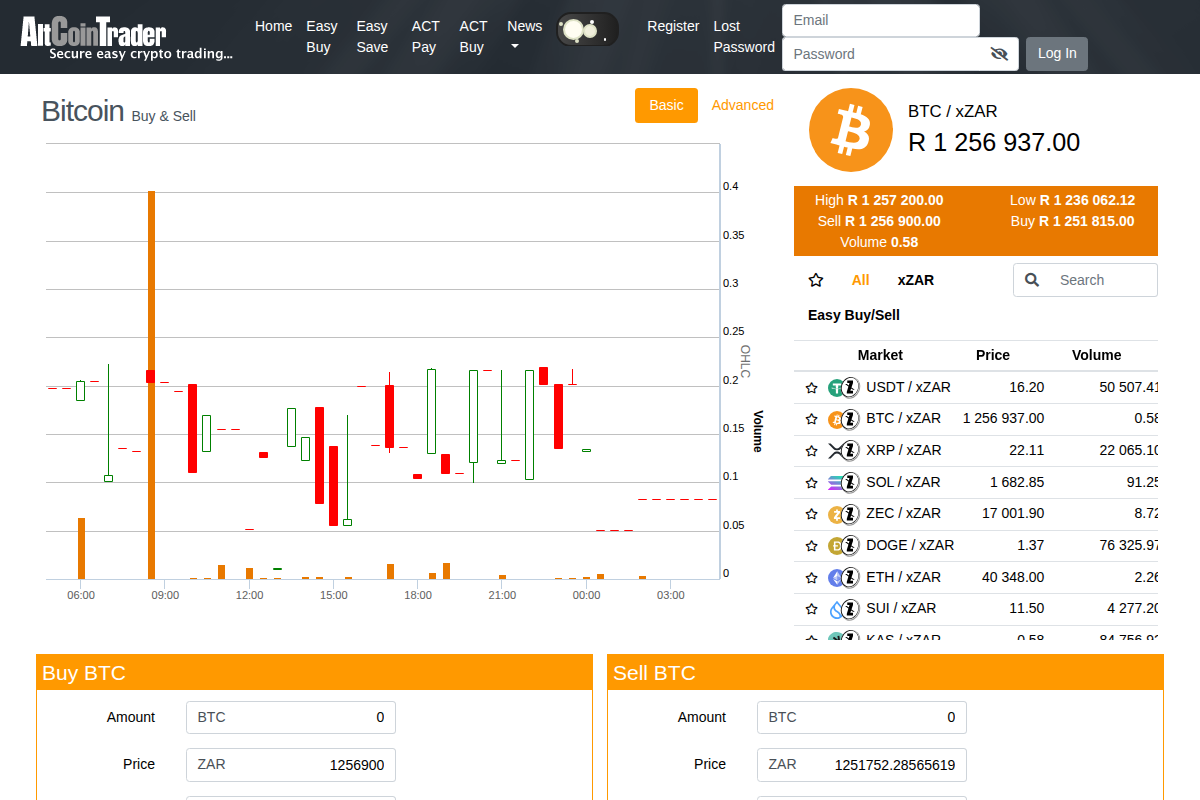Image resolution: width=1200 pixels, height=800 pixels.
Task: Click the search magnifier icon
Action: 1033,280
